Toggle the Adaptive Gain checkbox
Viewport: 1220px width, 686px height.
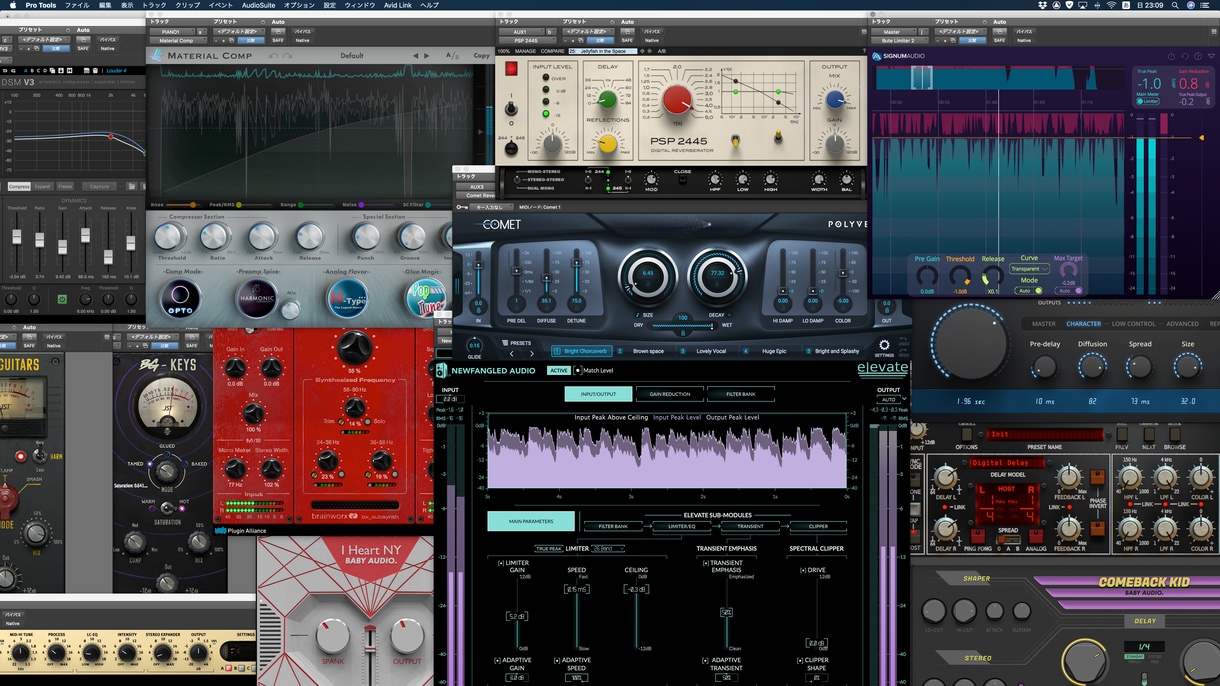(498, 660)
